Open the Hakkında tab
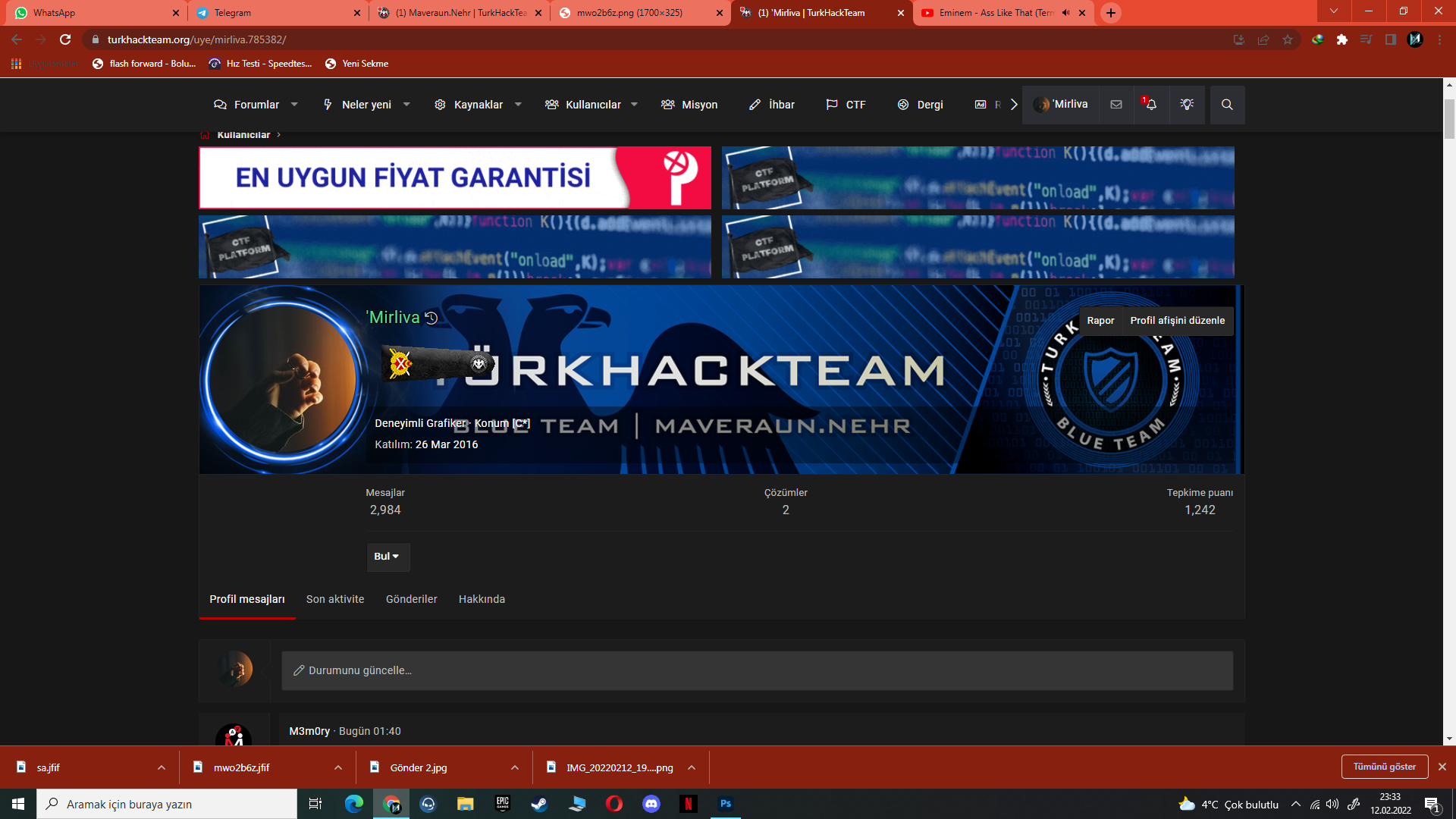Image resolution: width=1456 pixels, height=819 pixels. click(x=482, y=599)
